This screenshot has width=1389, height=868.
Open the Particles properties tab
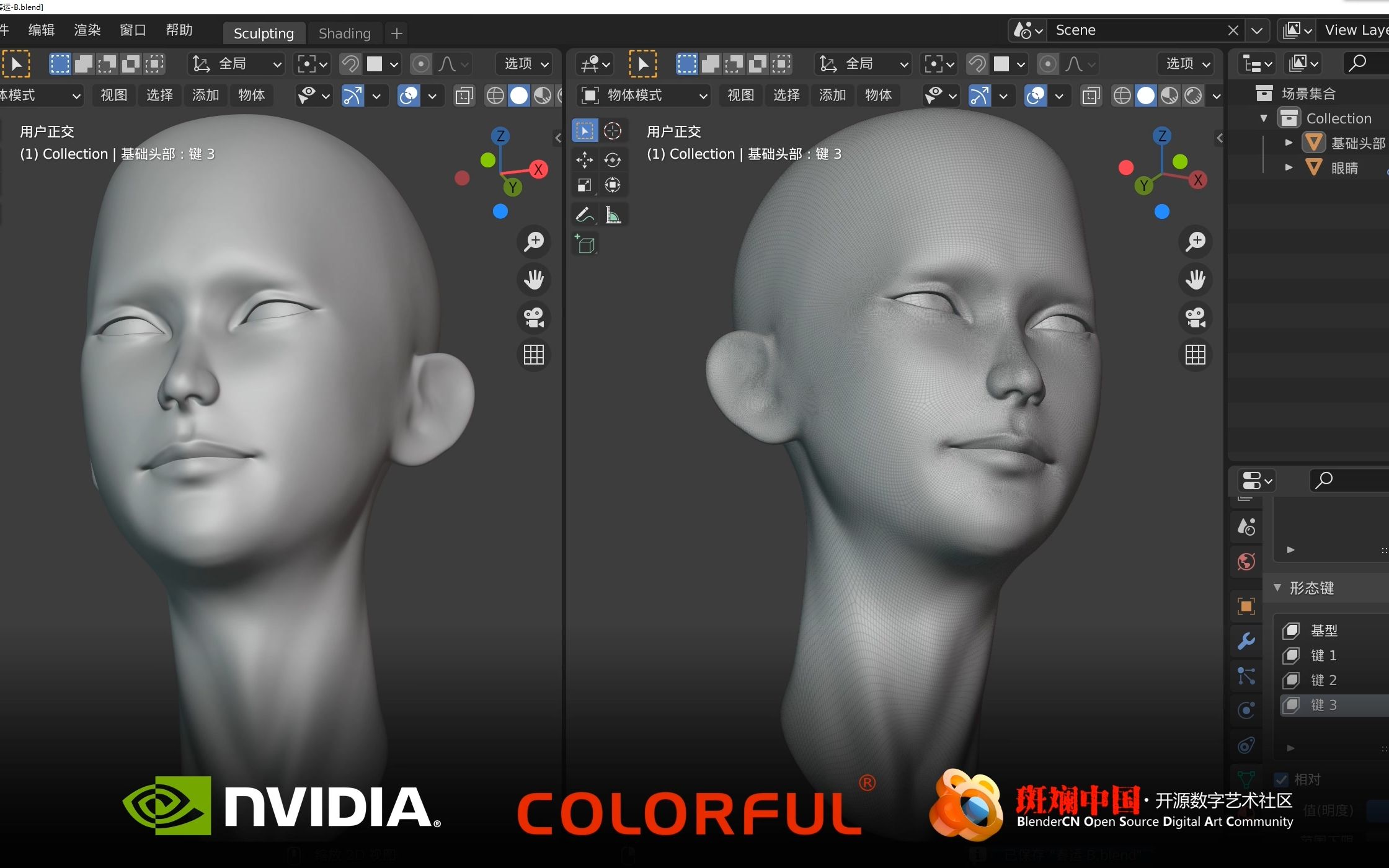point(1246,676)
